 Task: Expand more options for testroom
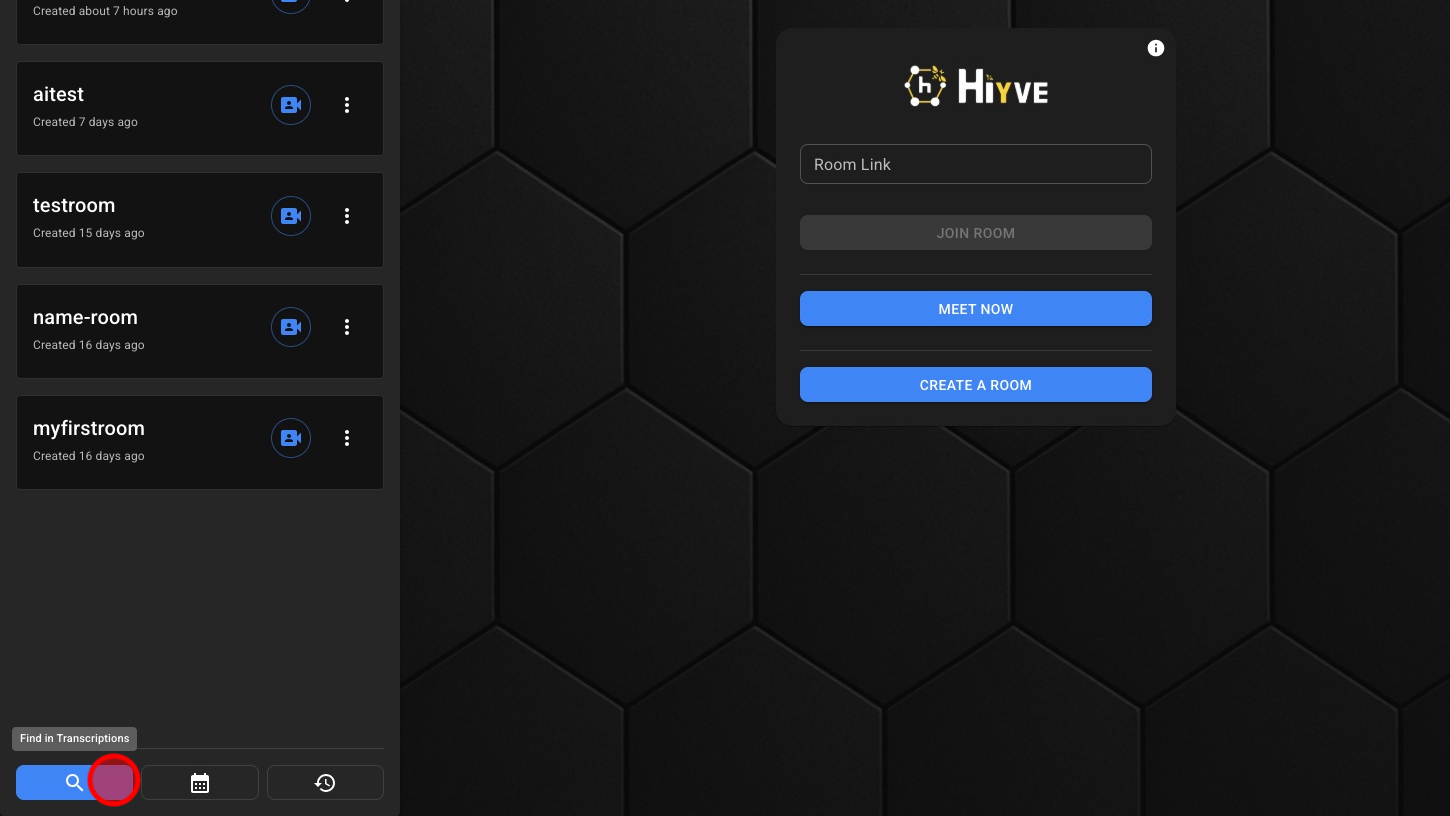point(347,216)
